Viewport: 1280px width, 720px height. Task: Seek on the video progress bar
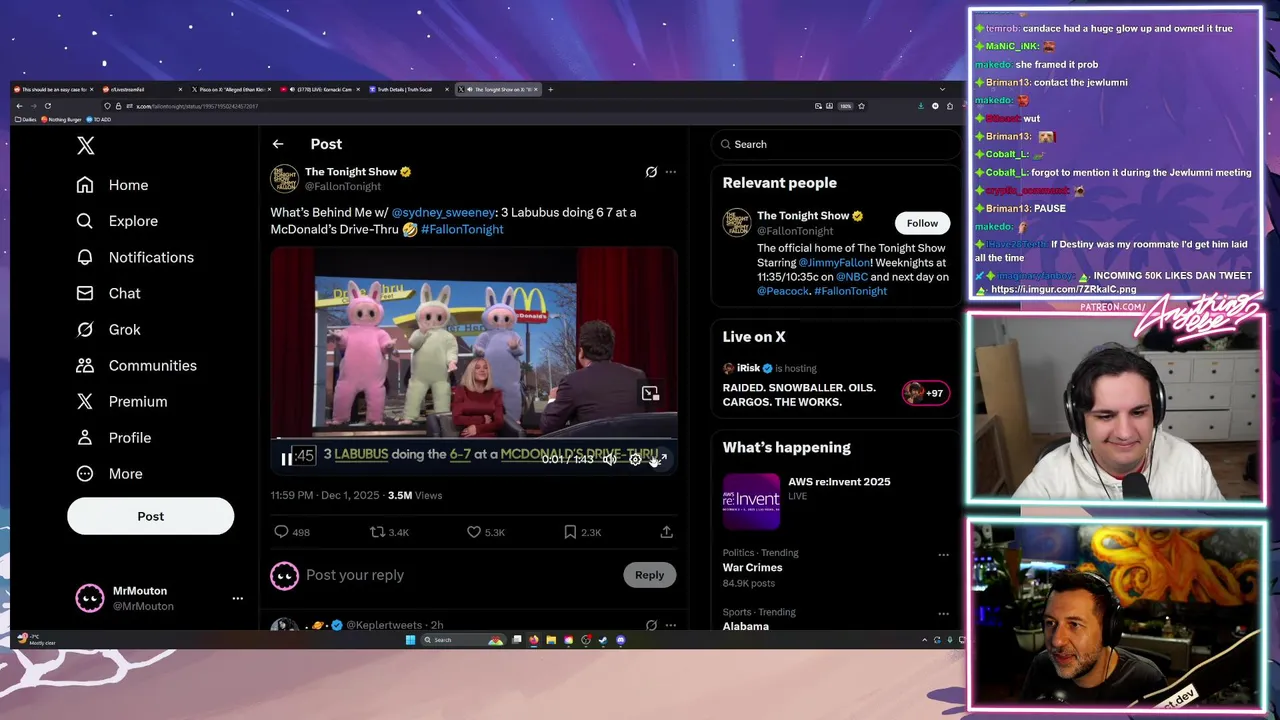tap(474, 439)
